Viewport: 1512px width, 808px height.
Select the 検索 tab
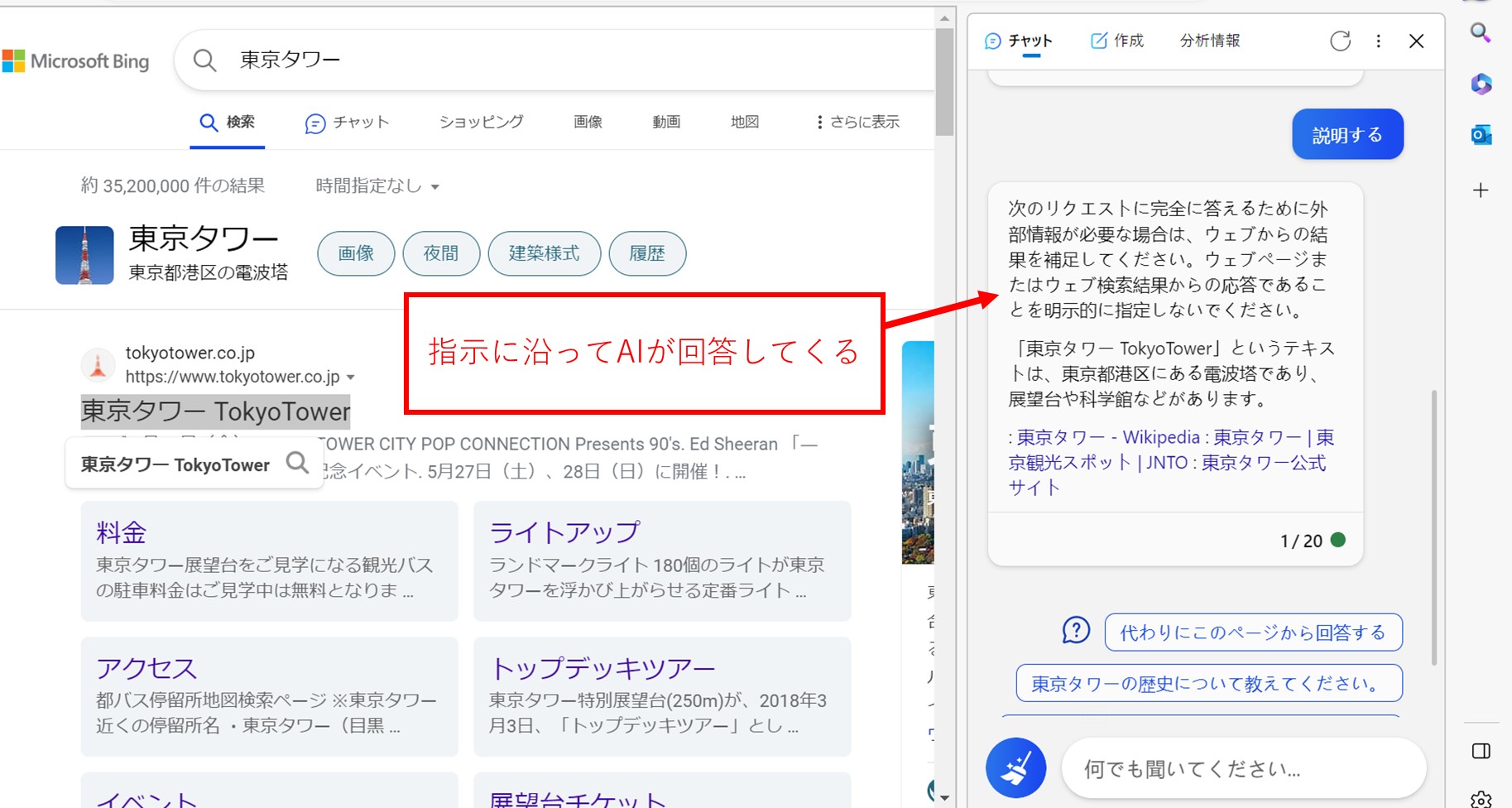click(228, 123)
